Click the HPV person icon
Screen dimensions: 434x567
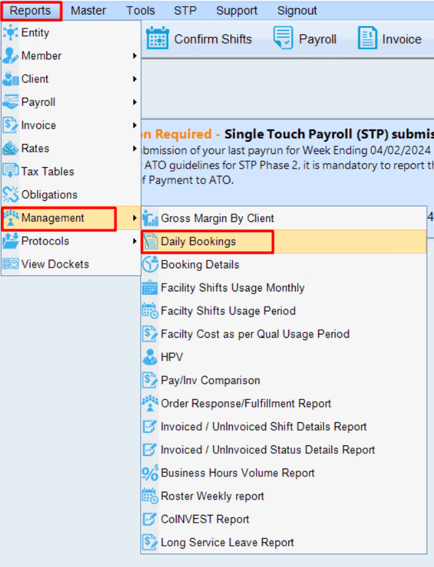click(x=150, y=357)
